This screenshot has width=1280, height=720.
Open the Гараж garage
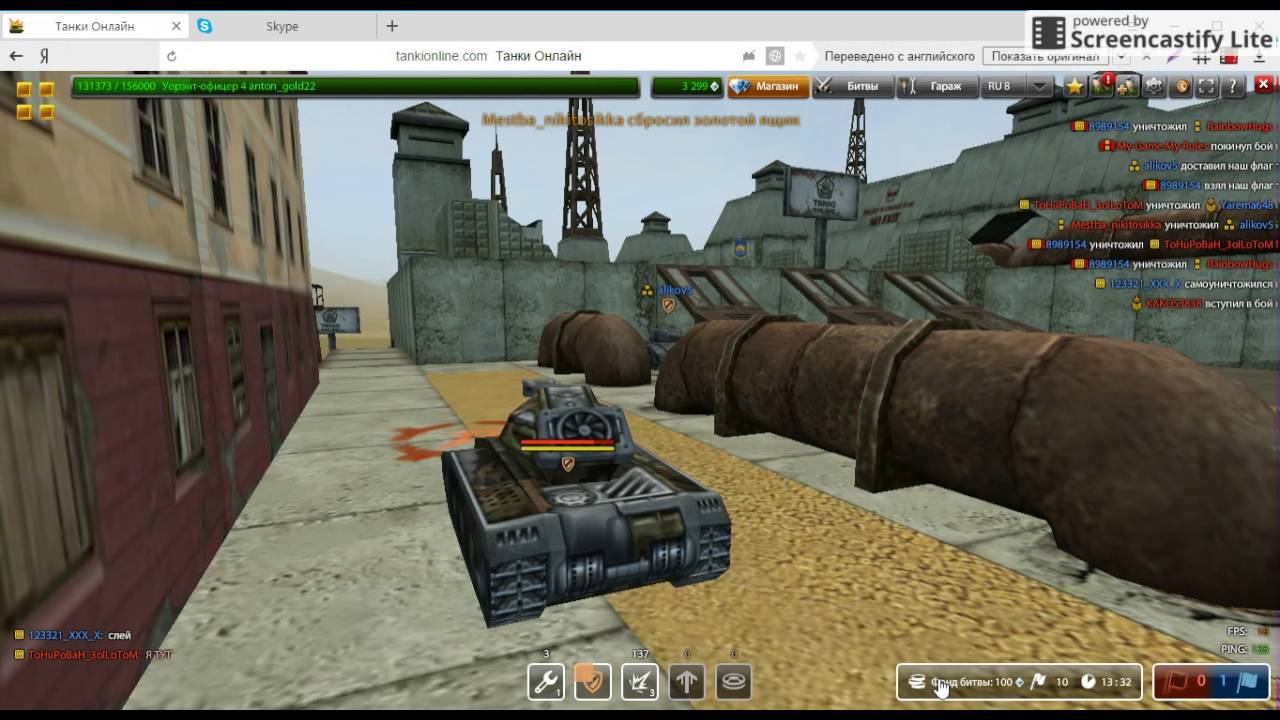[x=935, y=87]
